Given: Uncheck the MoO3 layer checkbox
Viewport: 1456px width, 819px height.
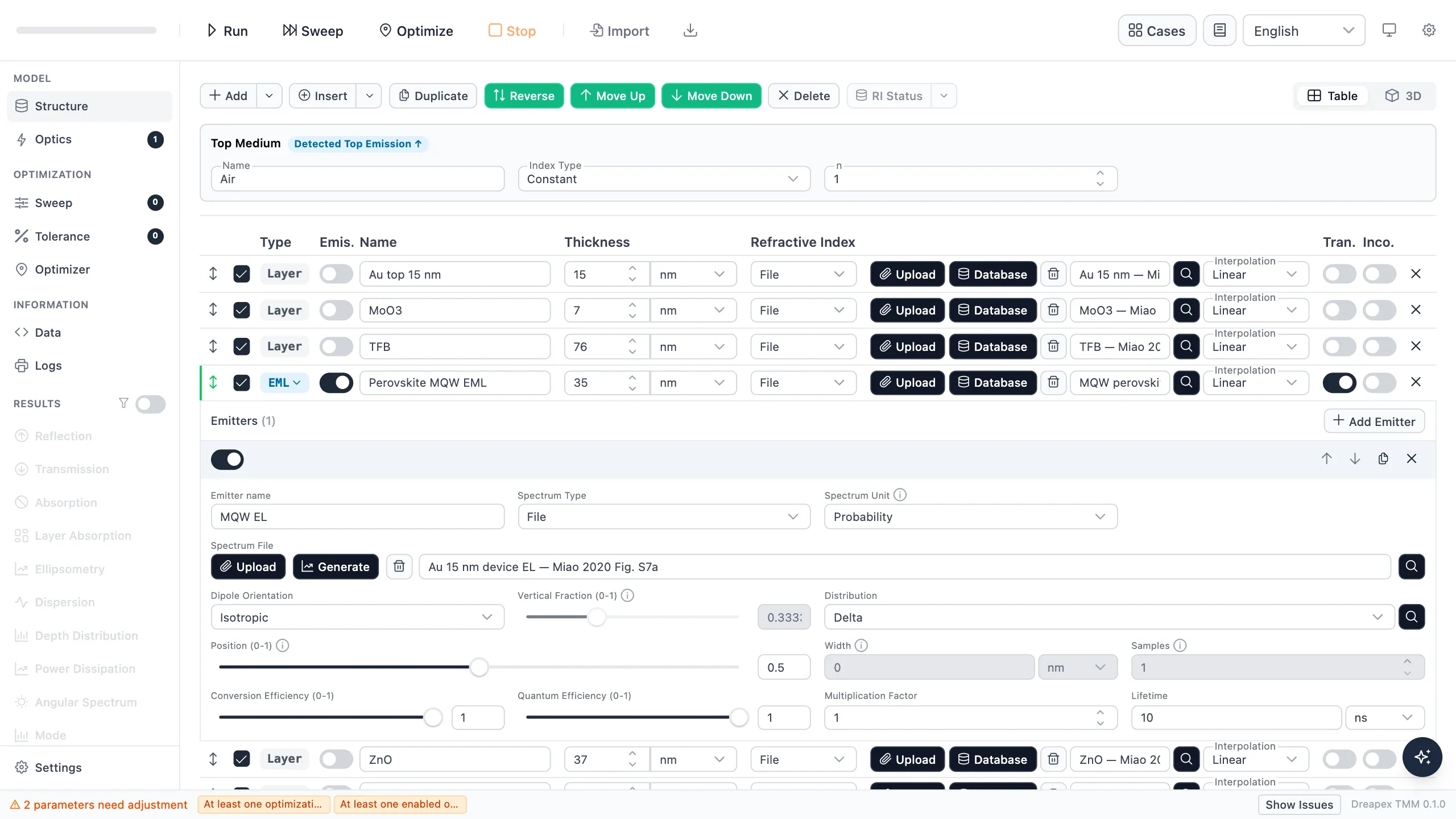Looking at the screenshot, I should (242, 311).
